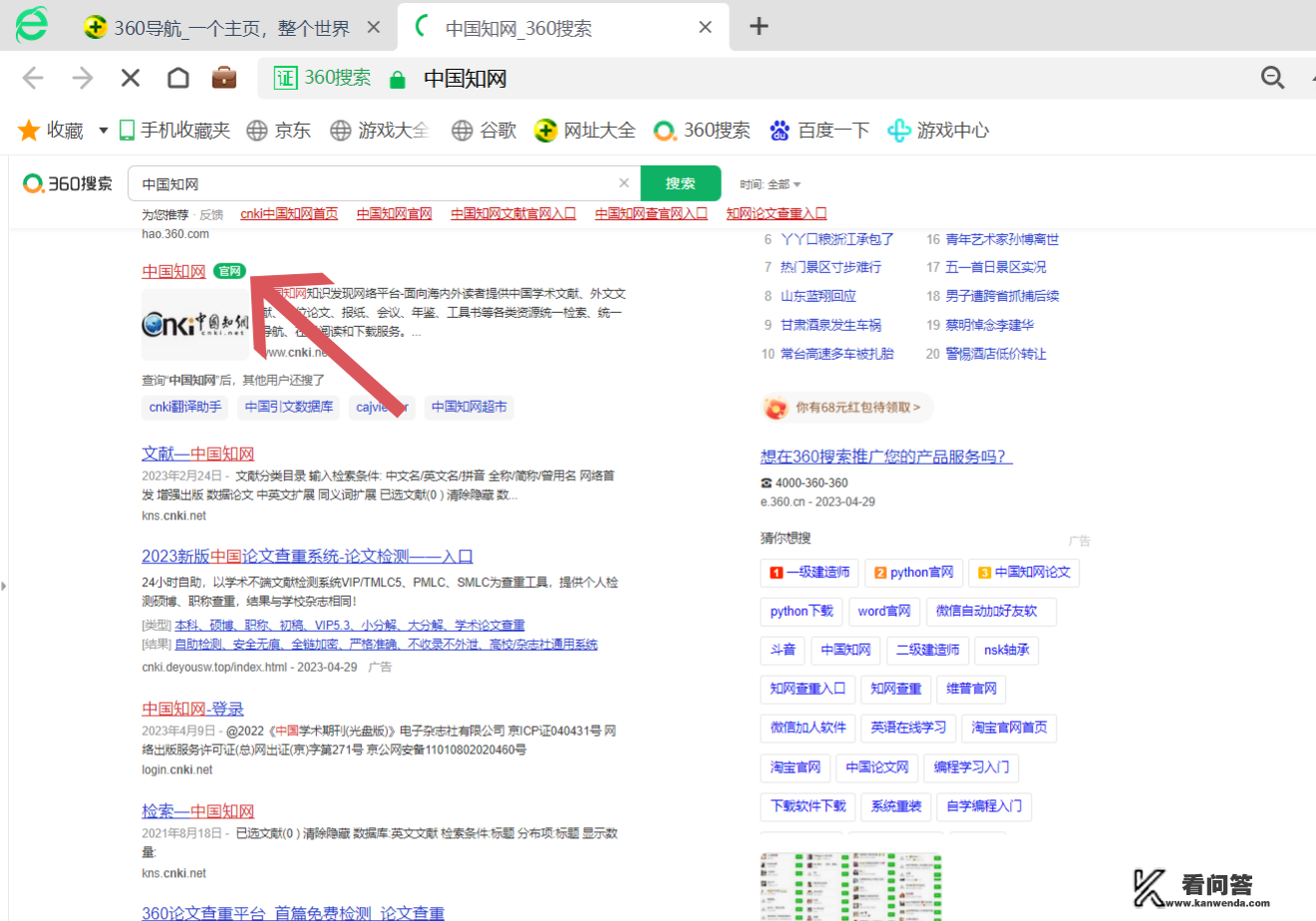Open 百度一下 bookmark
Viewport: 1316px width, 921px height.
coord(820,130)
